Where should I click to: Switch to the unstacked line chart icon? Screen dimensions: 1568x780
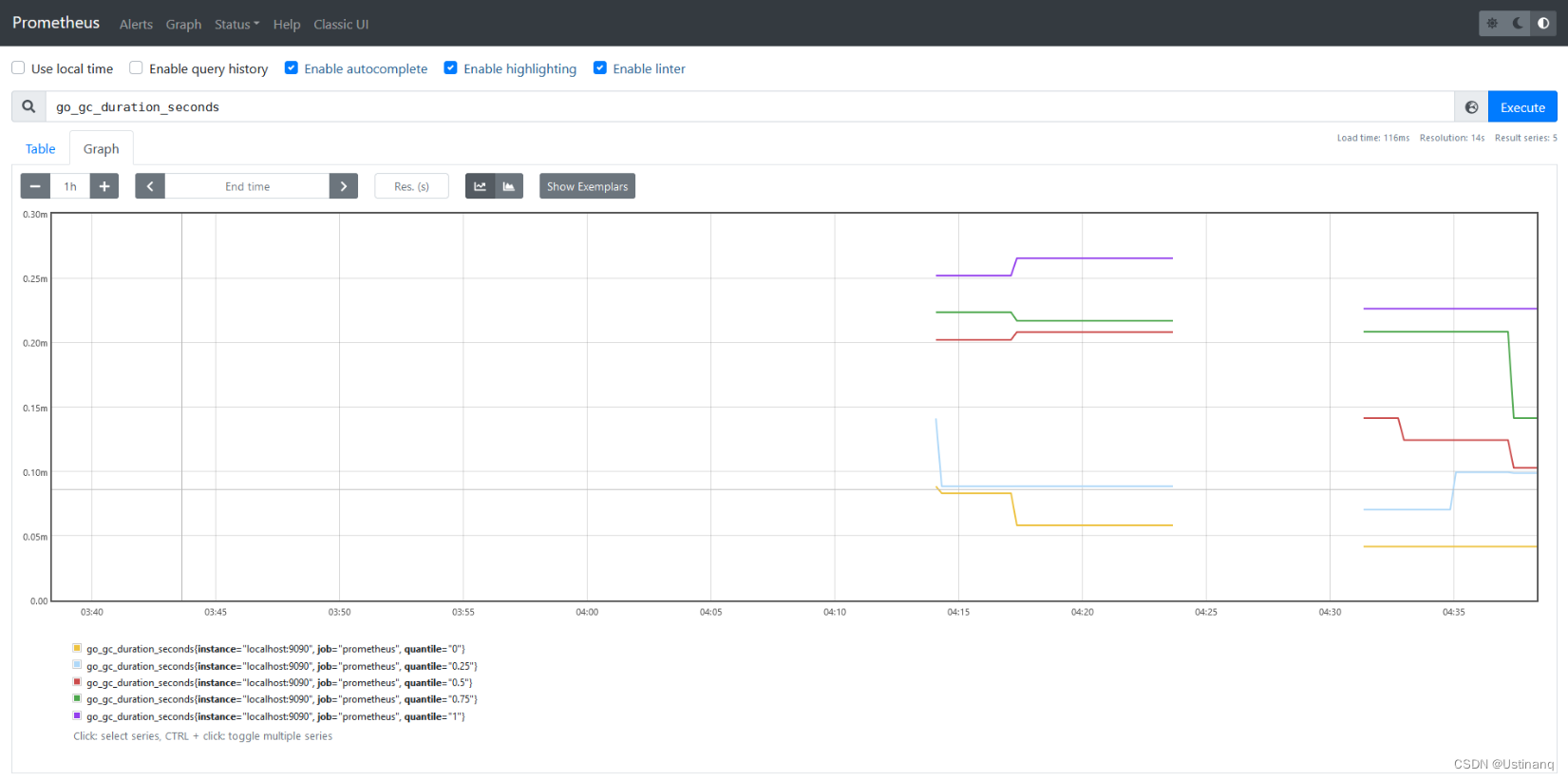[480, 186]
